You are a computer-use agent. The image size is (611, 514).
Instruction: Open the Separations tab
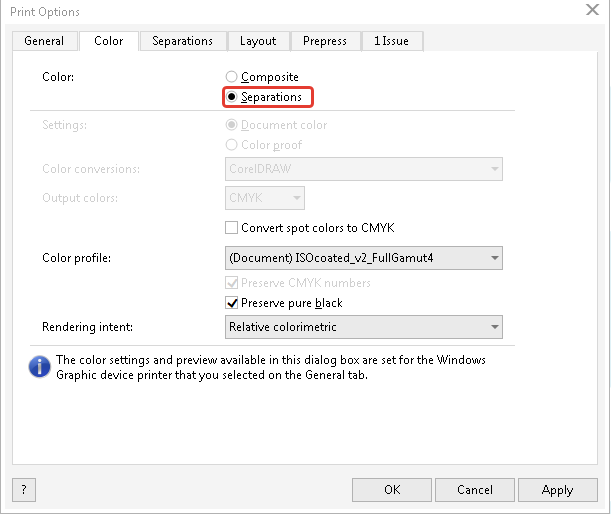coord(182,41)
